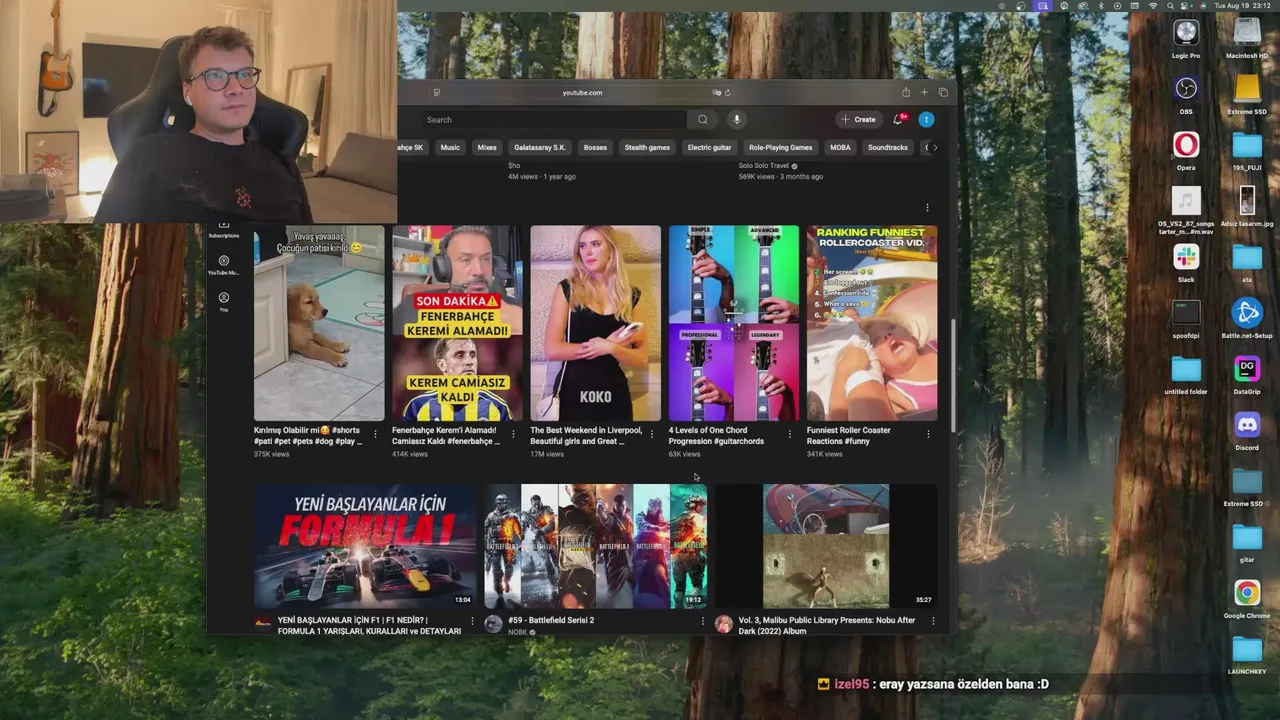
Task: Play the puppy Shorts thumbnail
Action: (319, 323)
